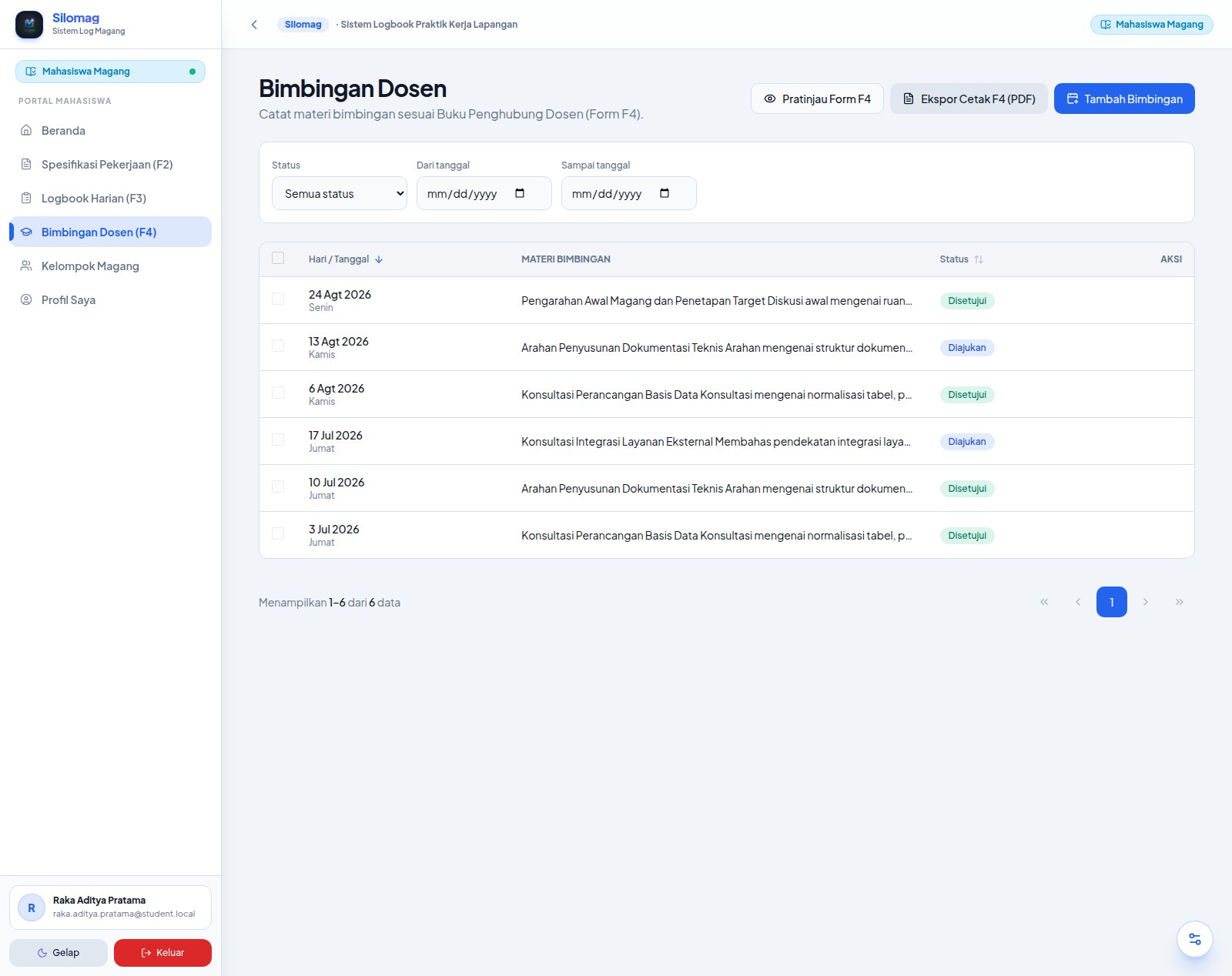Jump to next page chevron

tap(1146, 602)
